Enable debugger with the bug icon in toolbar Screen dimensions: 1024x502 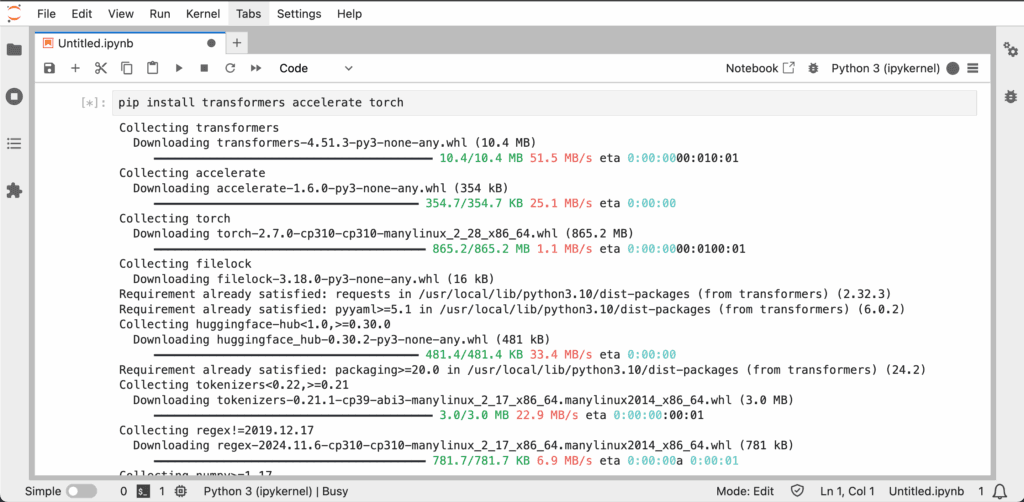pyautogui.click(x=813, y=68)
